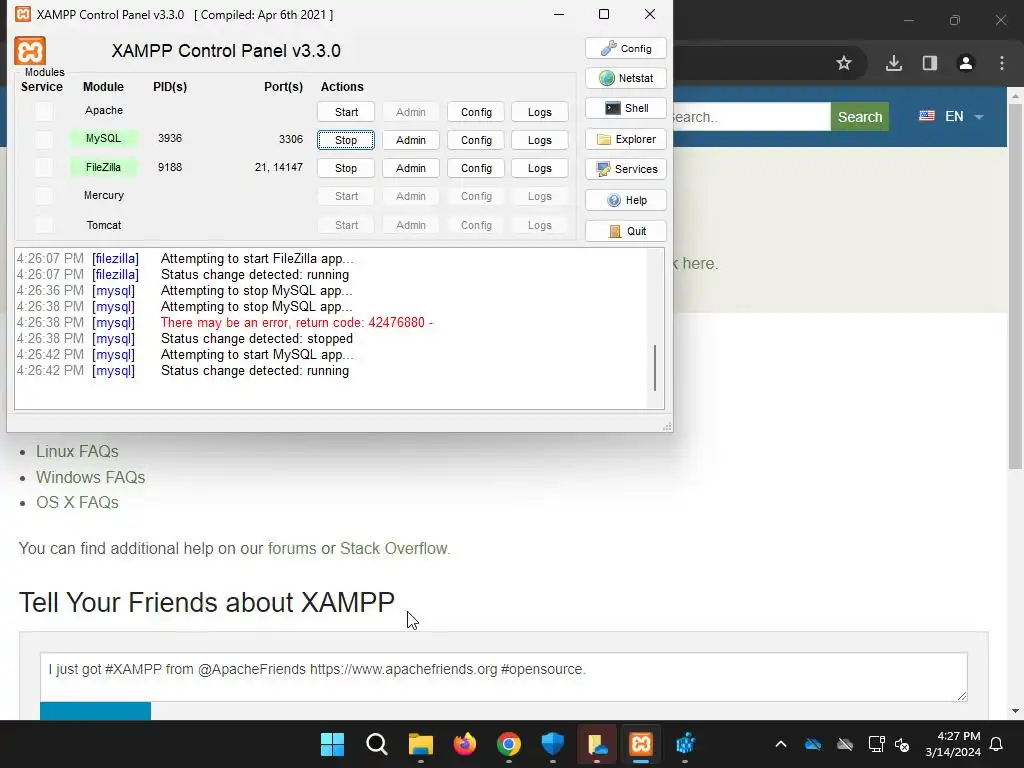Follow the forums link
This screenshot has width=1024, height=768.
point(292,548)
